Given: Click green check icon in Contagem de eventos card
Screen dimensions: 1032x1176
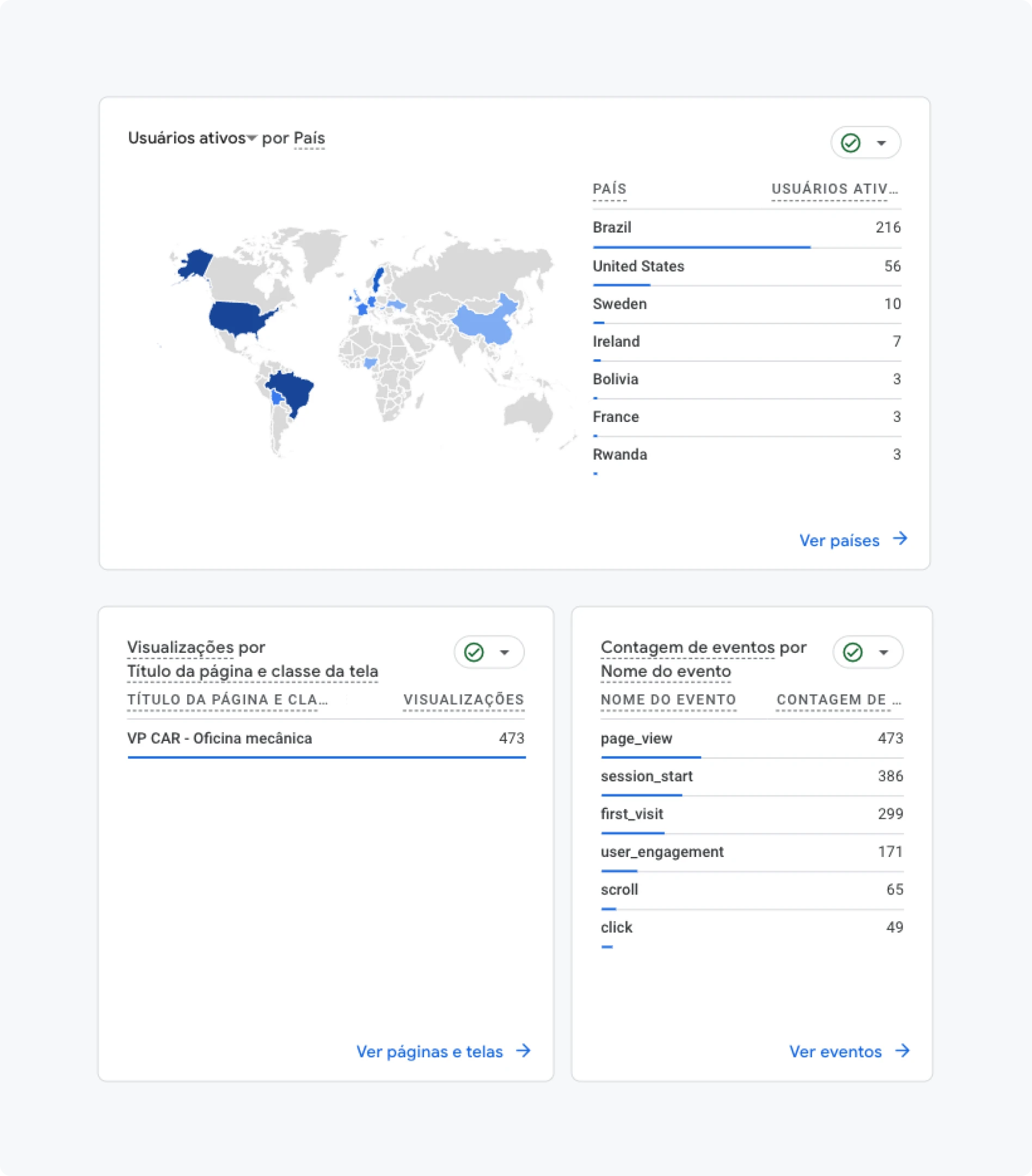Looking at the screenshot, I should 852,652.
